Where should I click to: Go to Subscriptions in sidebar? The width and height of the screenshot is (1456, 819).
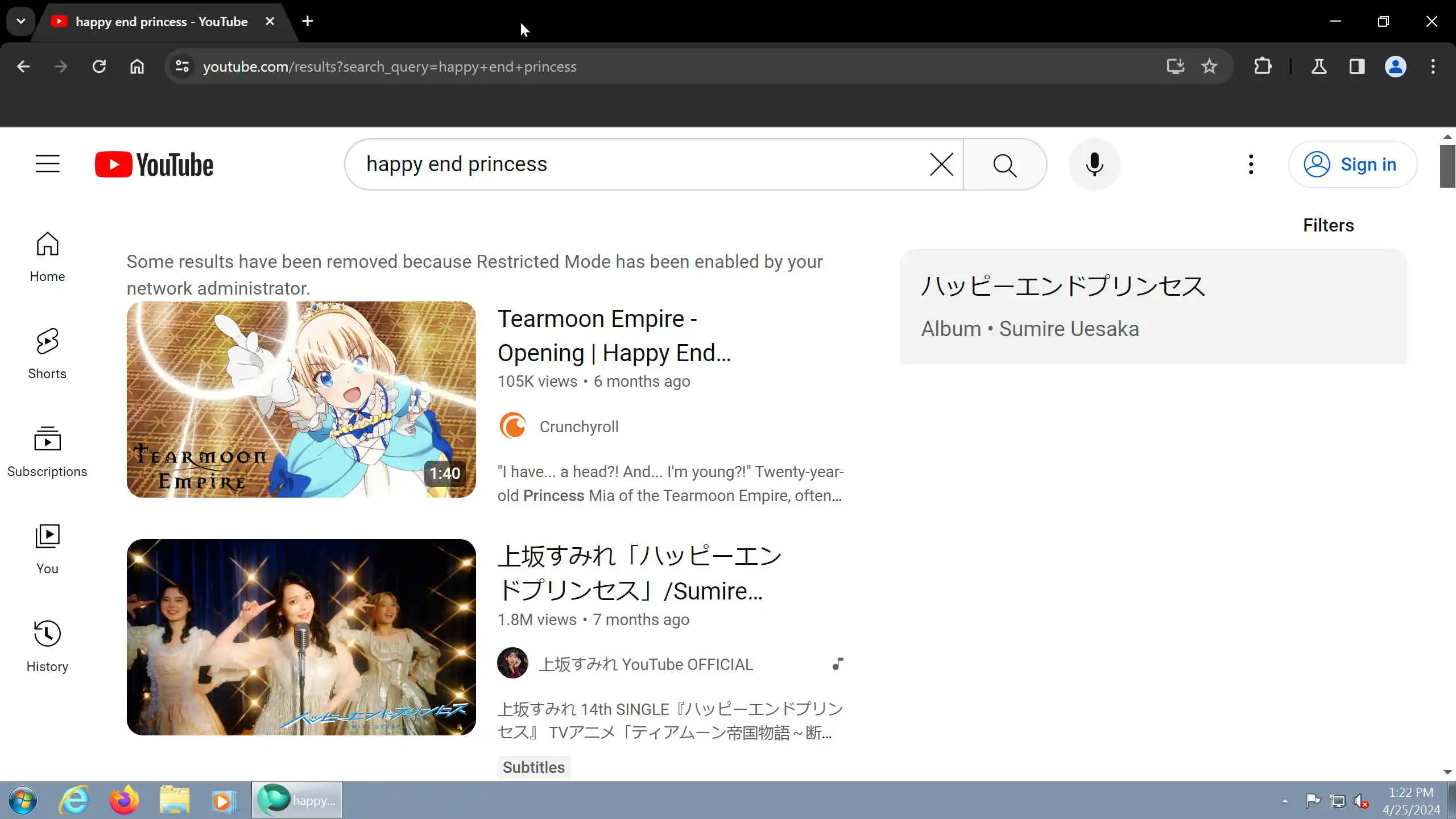click(x=47, y=452)
